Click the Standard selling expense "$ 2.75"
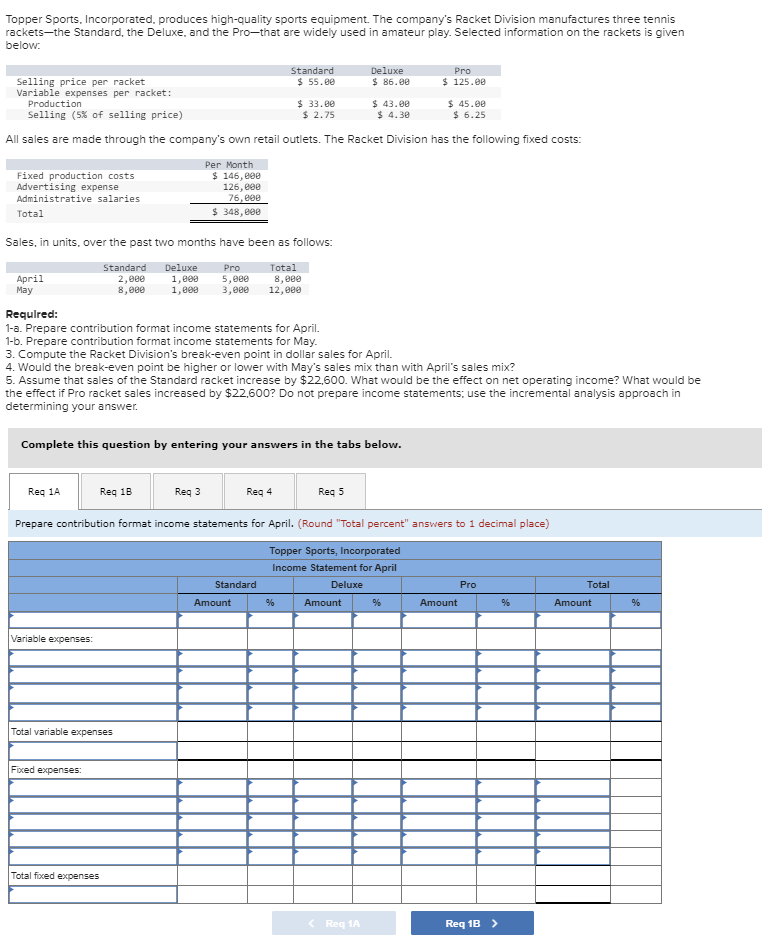Screen dimensions: 762x940 318,115
